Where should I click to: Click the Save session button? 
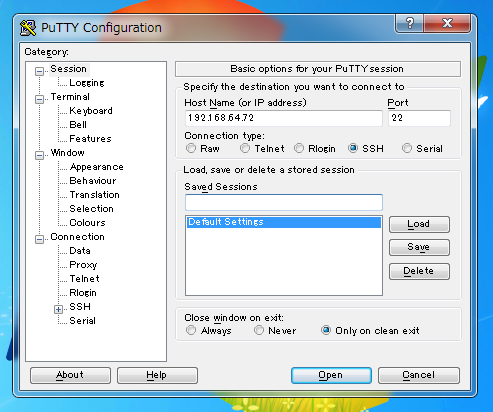pos(419,247)
